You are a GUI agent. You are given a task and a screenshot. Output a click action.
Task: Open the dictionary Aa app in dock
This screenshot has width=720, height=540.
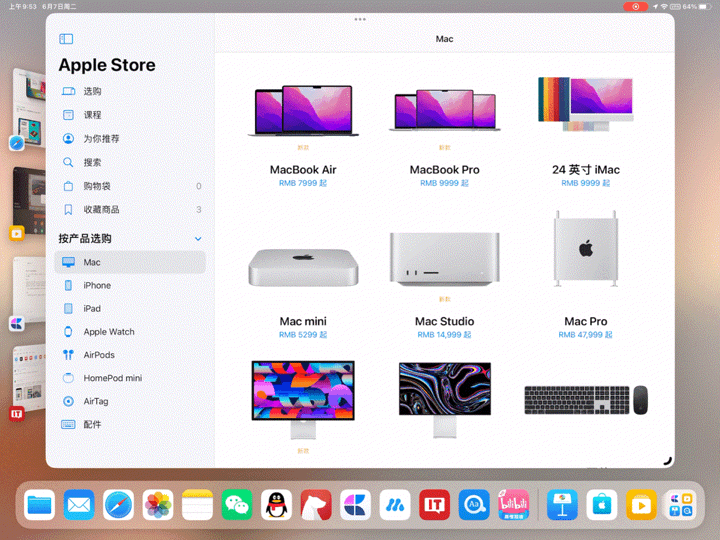click(x=474, y=505)
